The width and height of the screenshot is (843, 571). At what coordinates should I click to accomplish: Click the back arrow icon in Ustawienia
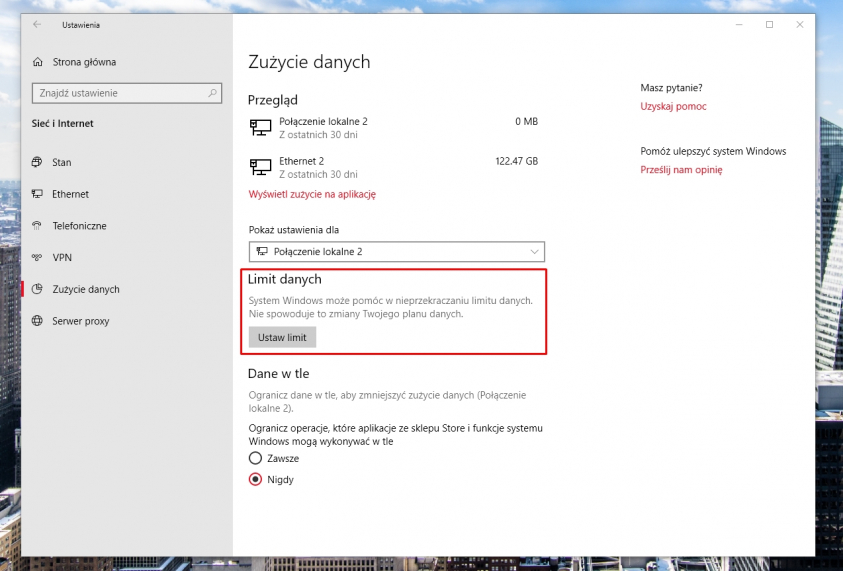pos(37,25)
